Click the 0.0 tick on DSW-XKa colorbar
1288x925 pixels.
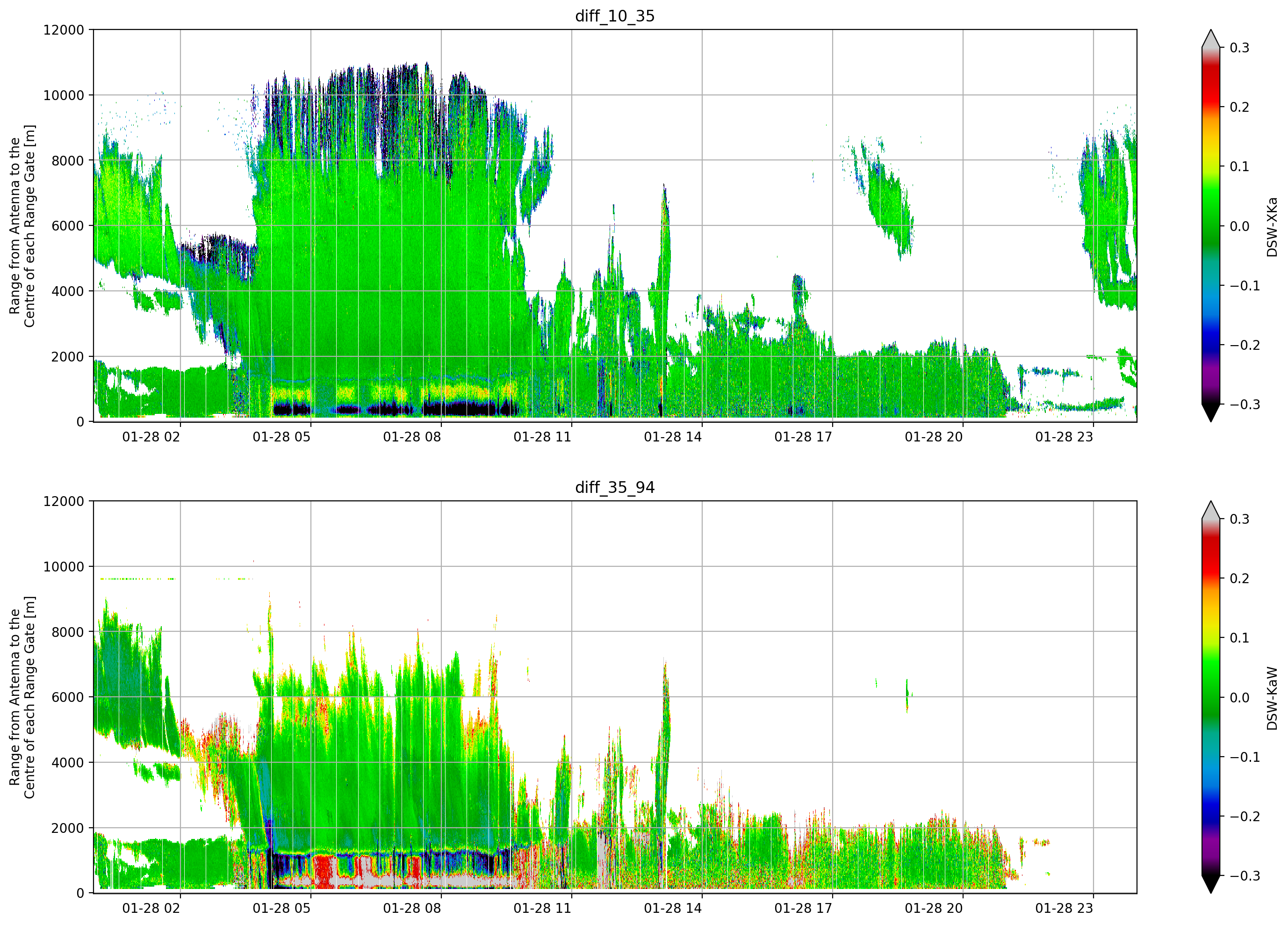pyautogui.click(x=1240, y=226)
